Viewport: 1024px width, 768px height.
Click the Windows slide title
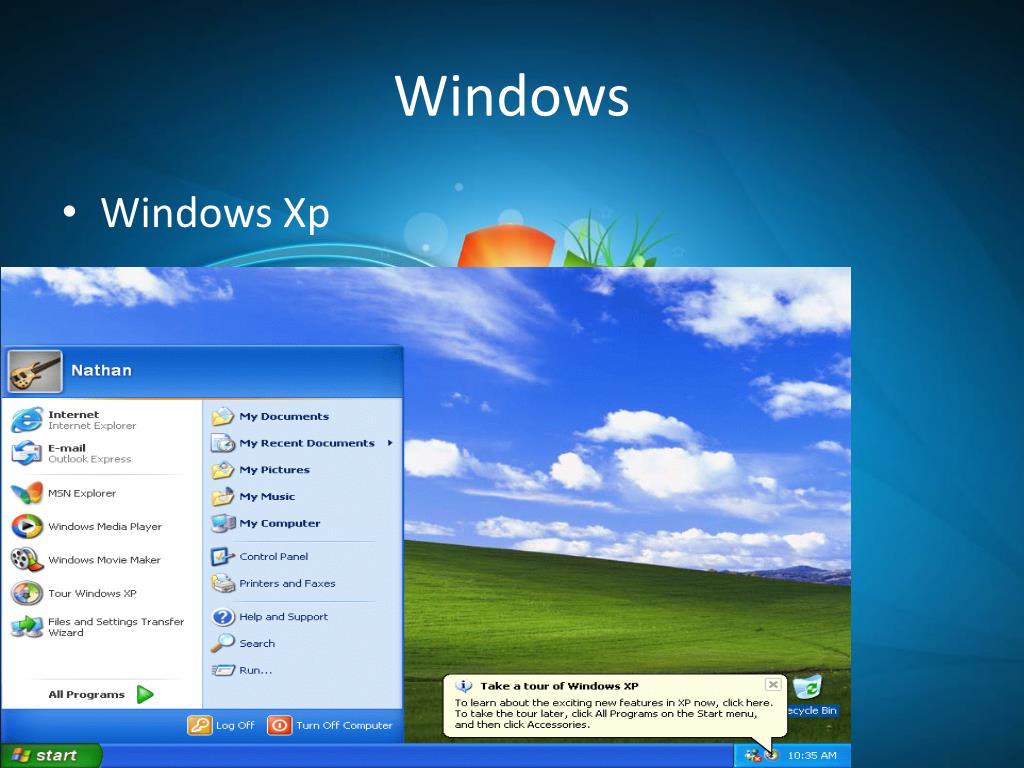coord(512,97)
